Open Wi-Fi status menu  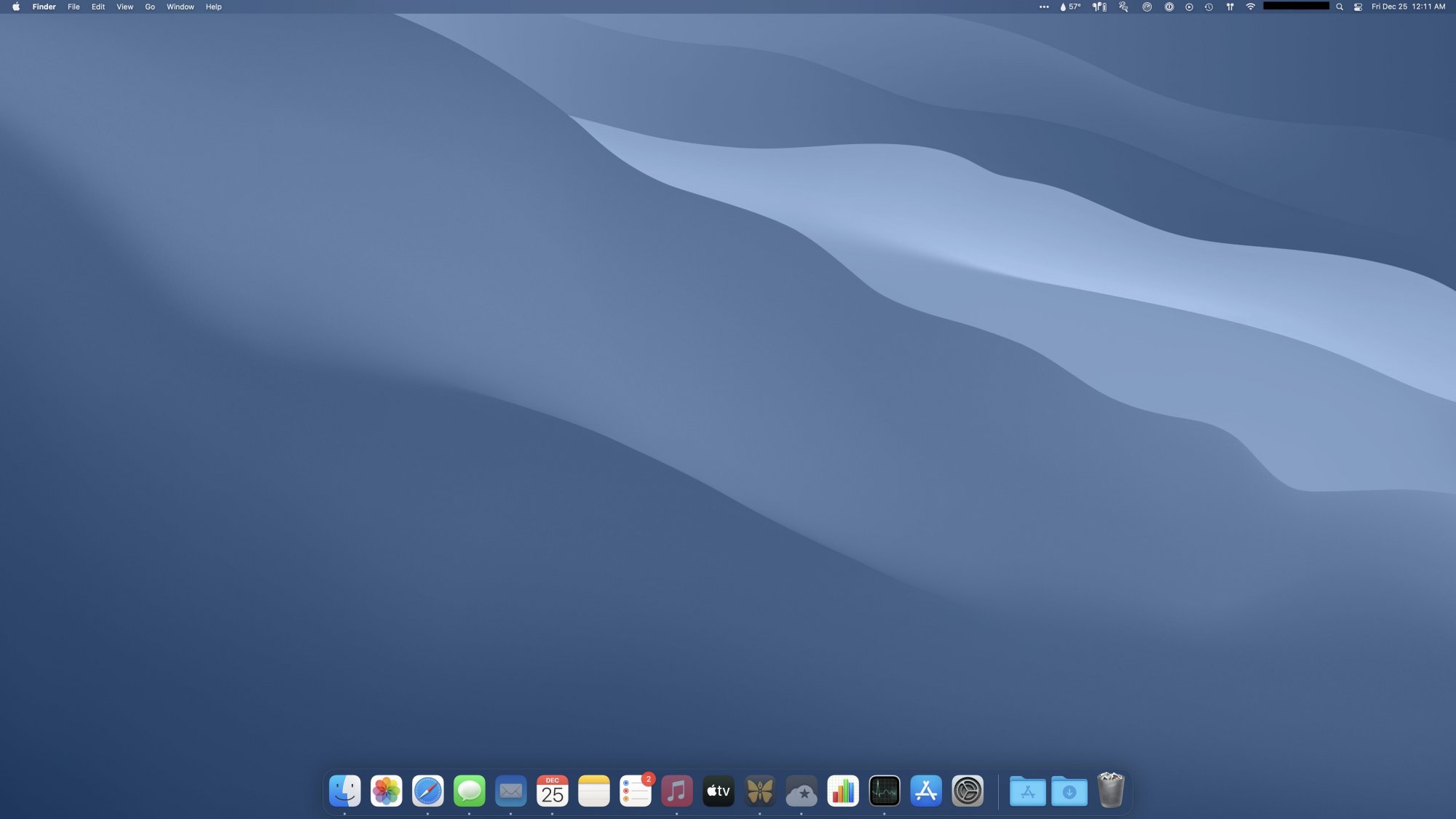click(1250, 7)
